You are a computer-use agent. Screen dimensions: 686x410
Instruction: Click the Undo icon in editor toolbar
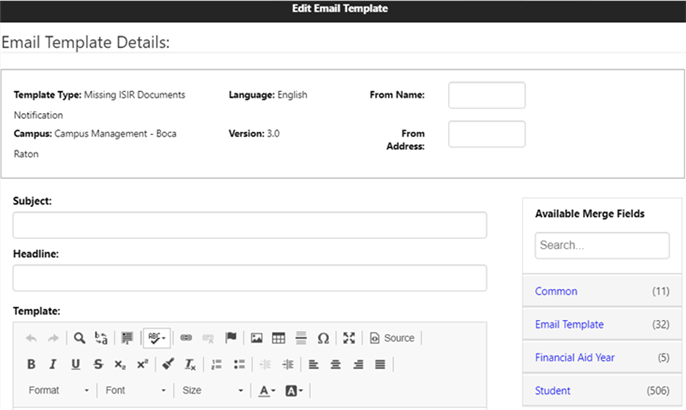click(31, 338)
